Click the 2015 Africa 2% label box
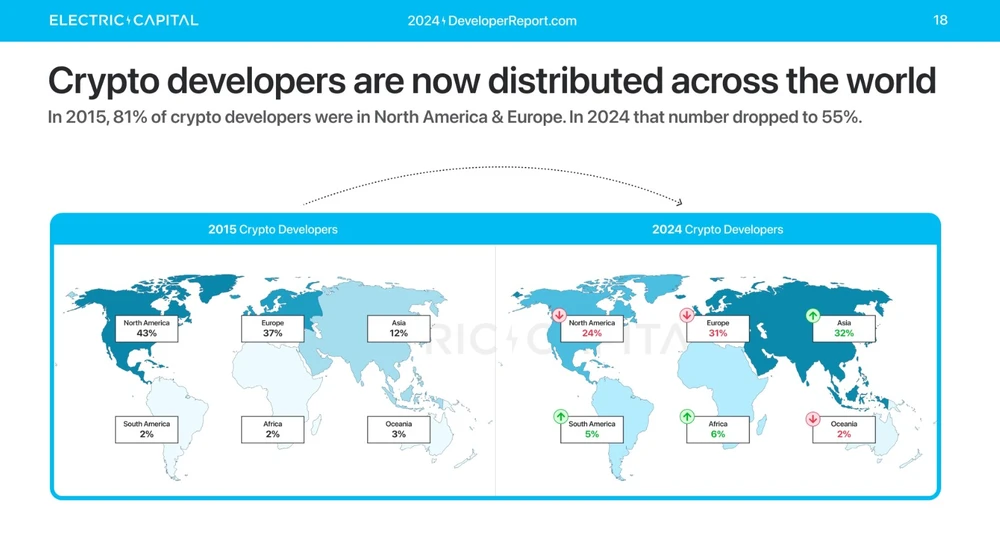This screenshot has width=1000, height=547. (x=273, y=429)
